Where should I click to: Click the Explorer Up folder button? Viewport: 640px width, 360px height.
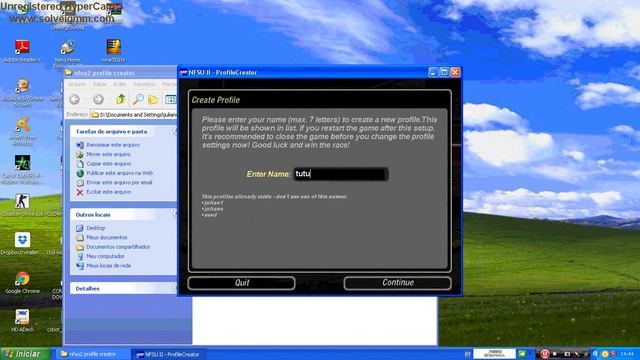coord(120,99)
